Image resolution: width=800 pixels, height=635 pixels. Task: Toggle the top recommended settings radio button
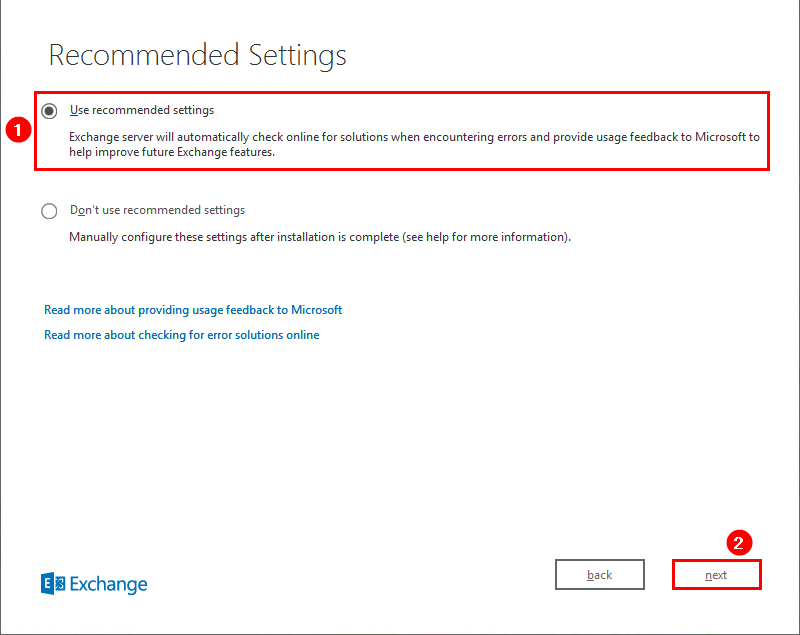(49, 110)
